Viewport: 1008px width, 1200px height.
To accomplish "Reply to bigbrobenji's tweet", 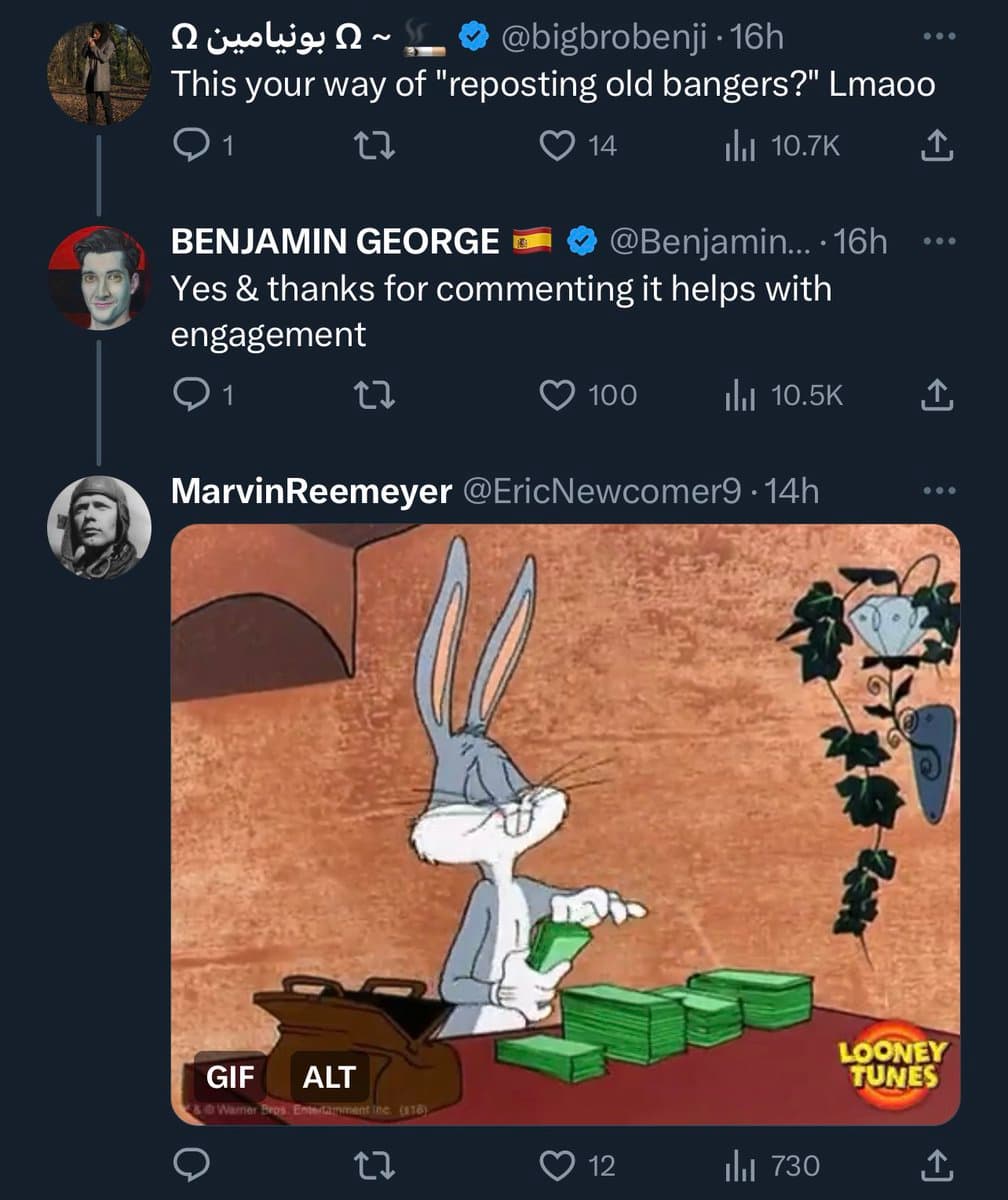I will click(x=190, y=147).
